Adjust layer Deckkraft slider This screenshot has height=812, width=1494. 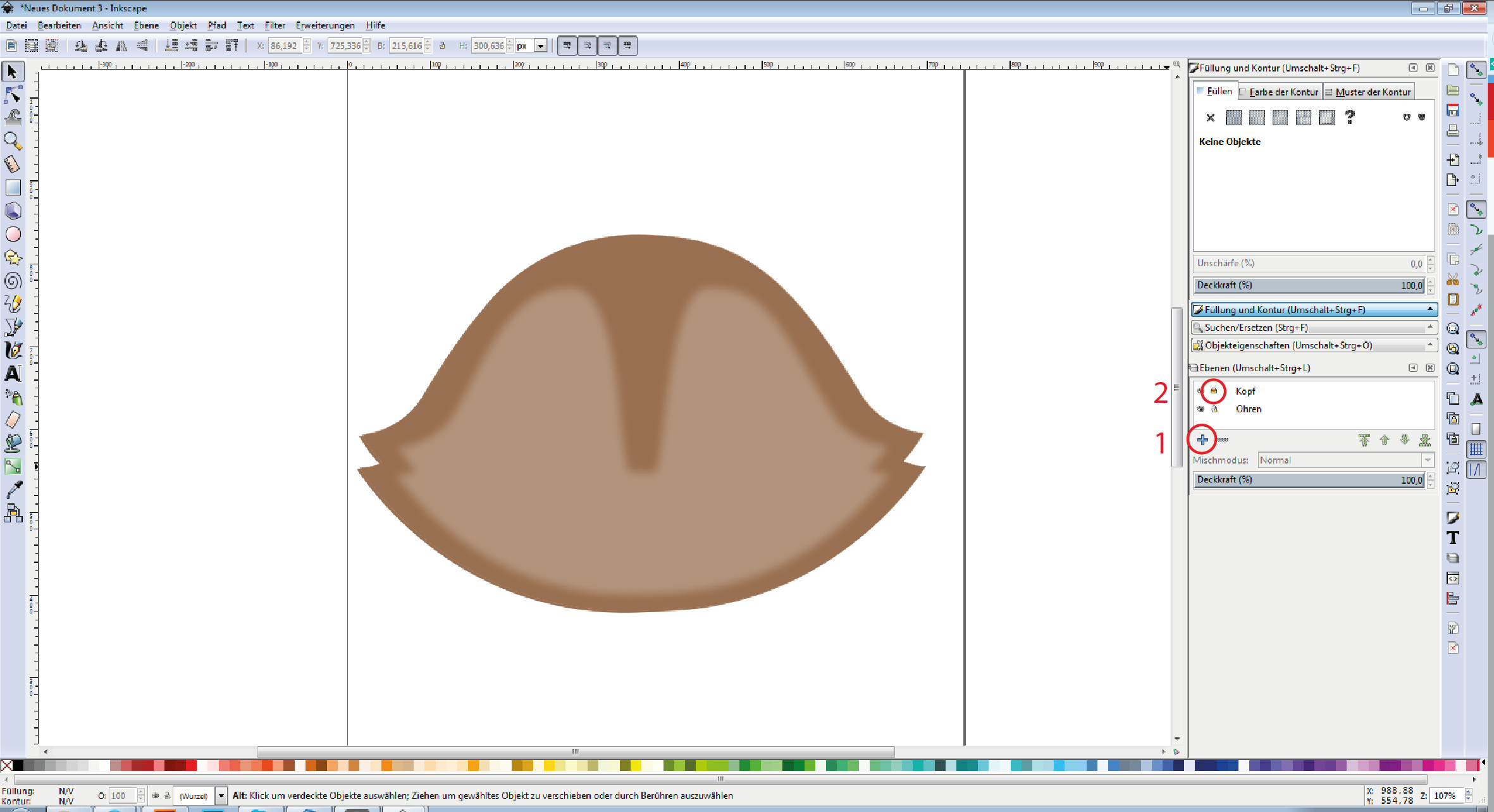[x=1309, y=479]
